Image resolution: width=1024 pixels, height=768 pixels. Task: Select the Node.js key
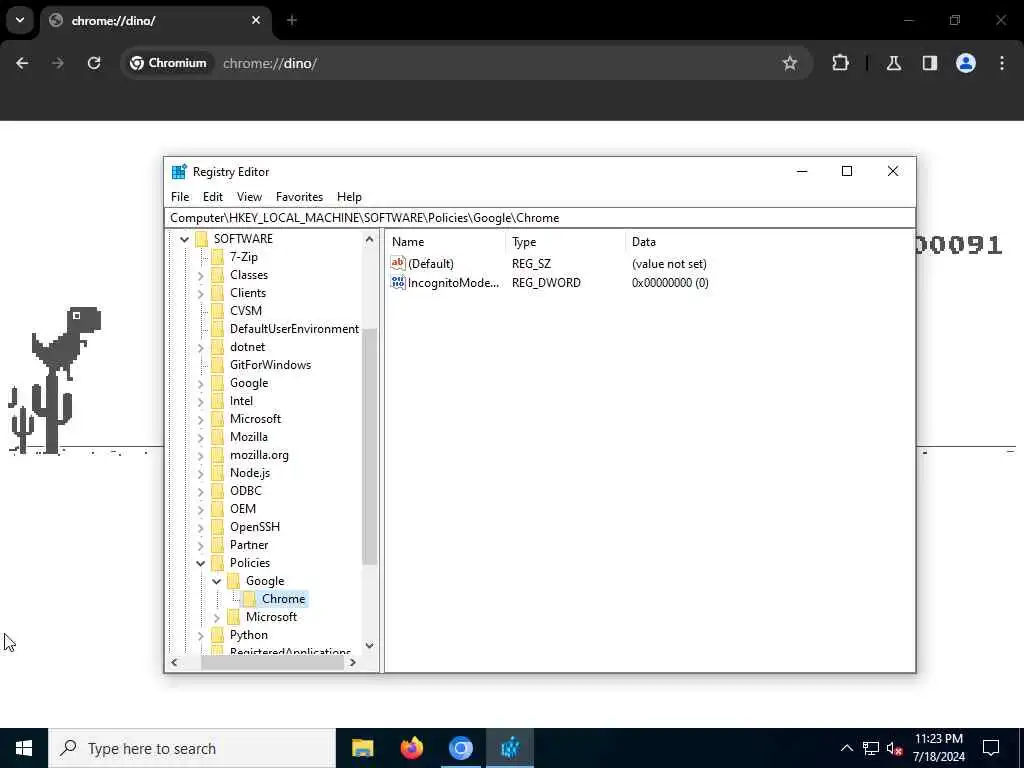[250, 473]
